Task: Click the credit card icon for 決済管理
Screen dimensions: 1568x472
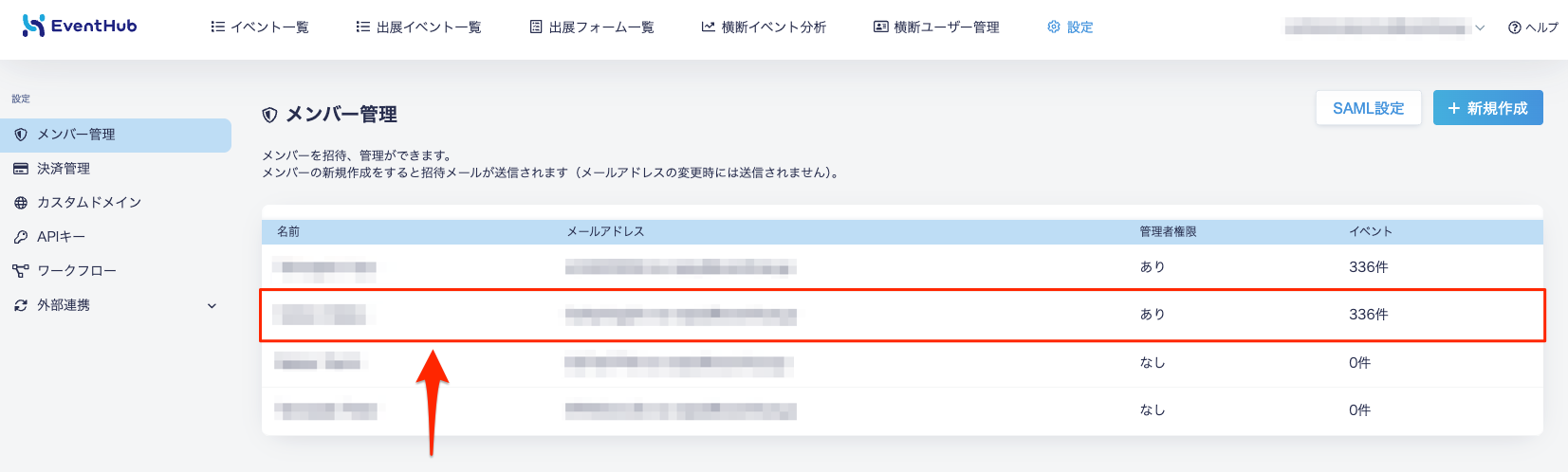Action: click(x=21, y=169)
